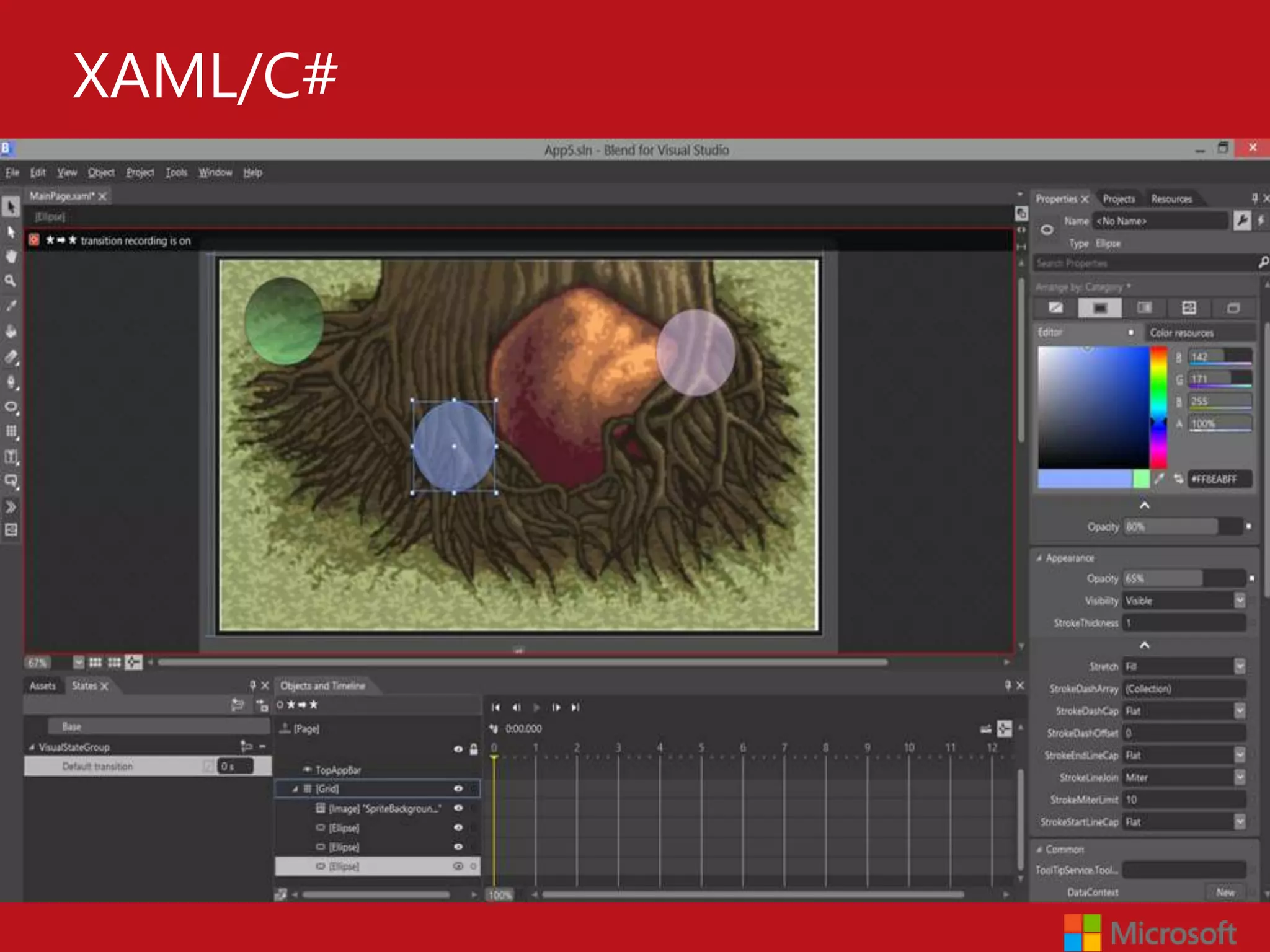Open the StrokeEndLineCap dropdown
1270x952 pixels.
coord(1240,755)
